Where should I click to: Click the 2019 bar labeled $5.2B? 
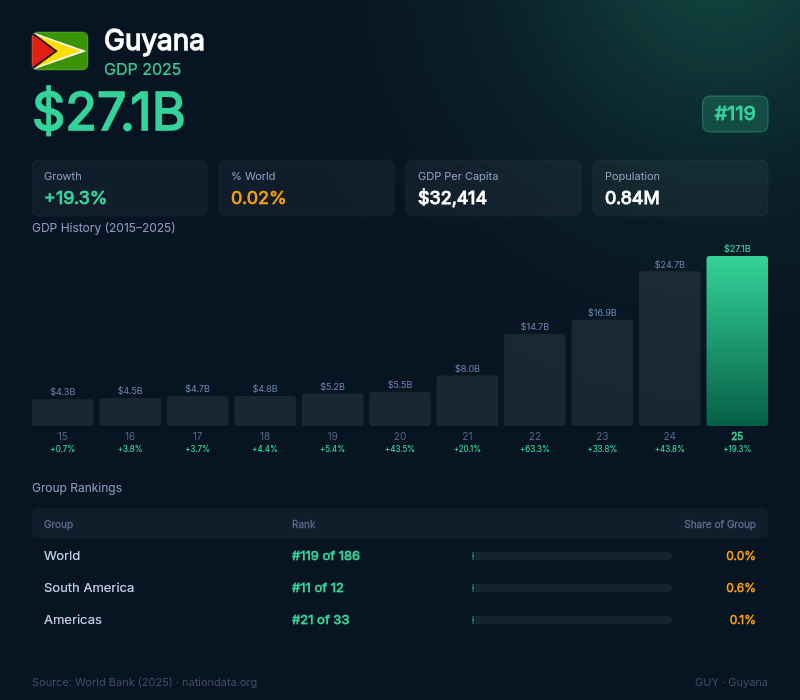[x=332, y=410]
